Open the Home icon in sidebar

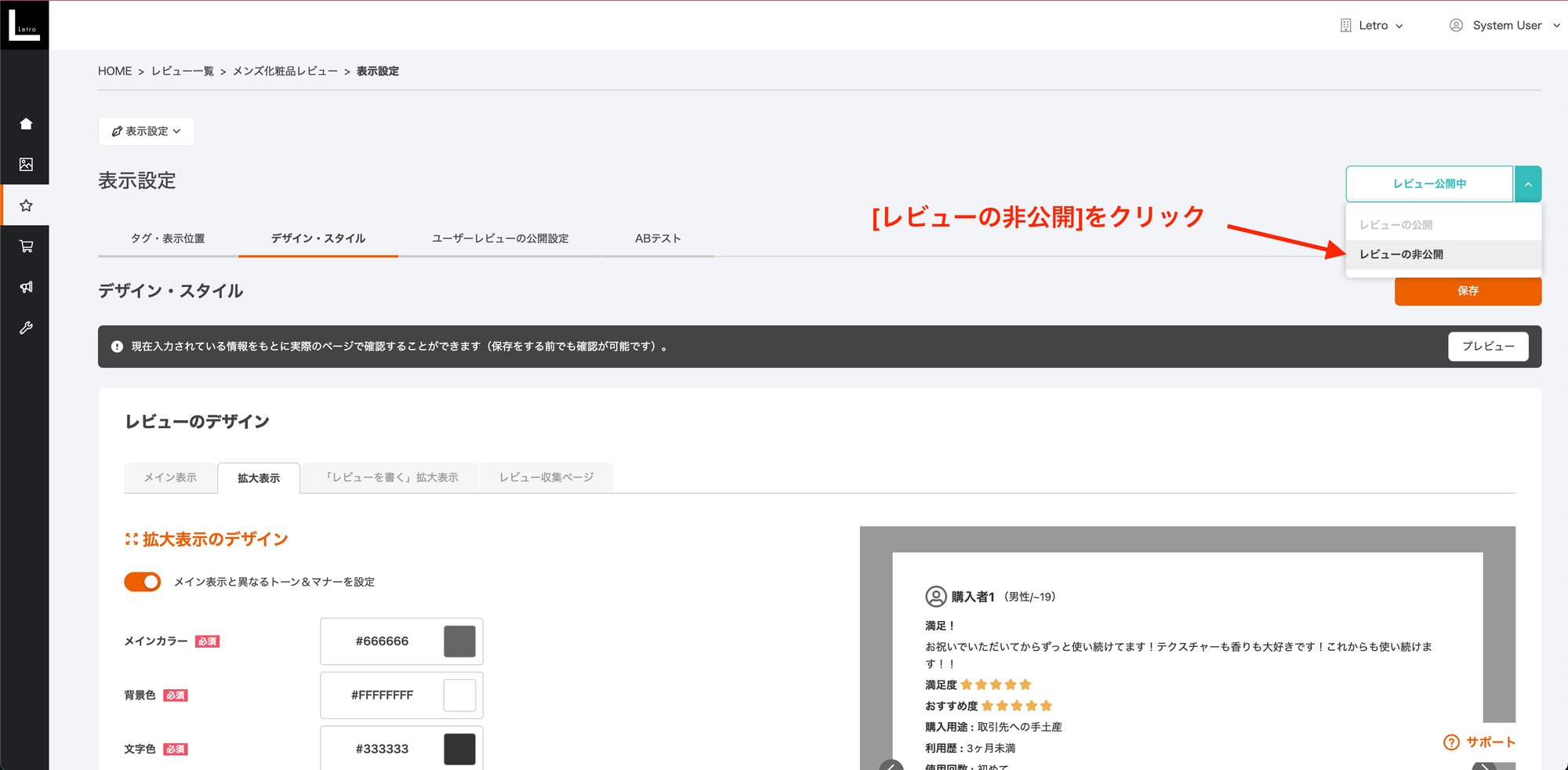pos(26,123)
